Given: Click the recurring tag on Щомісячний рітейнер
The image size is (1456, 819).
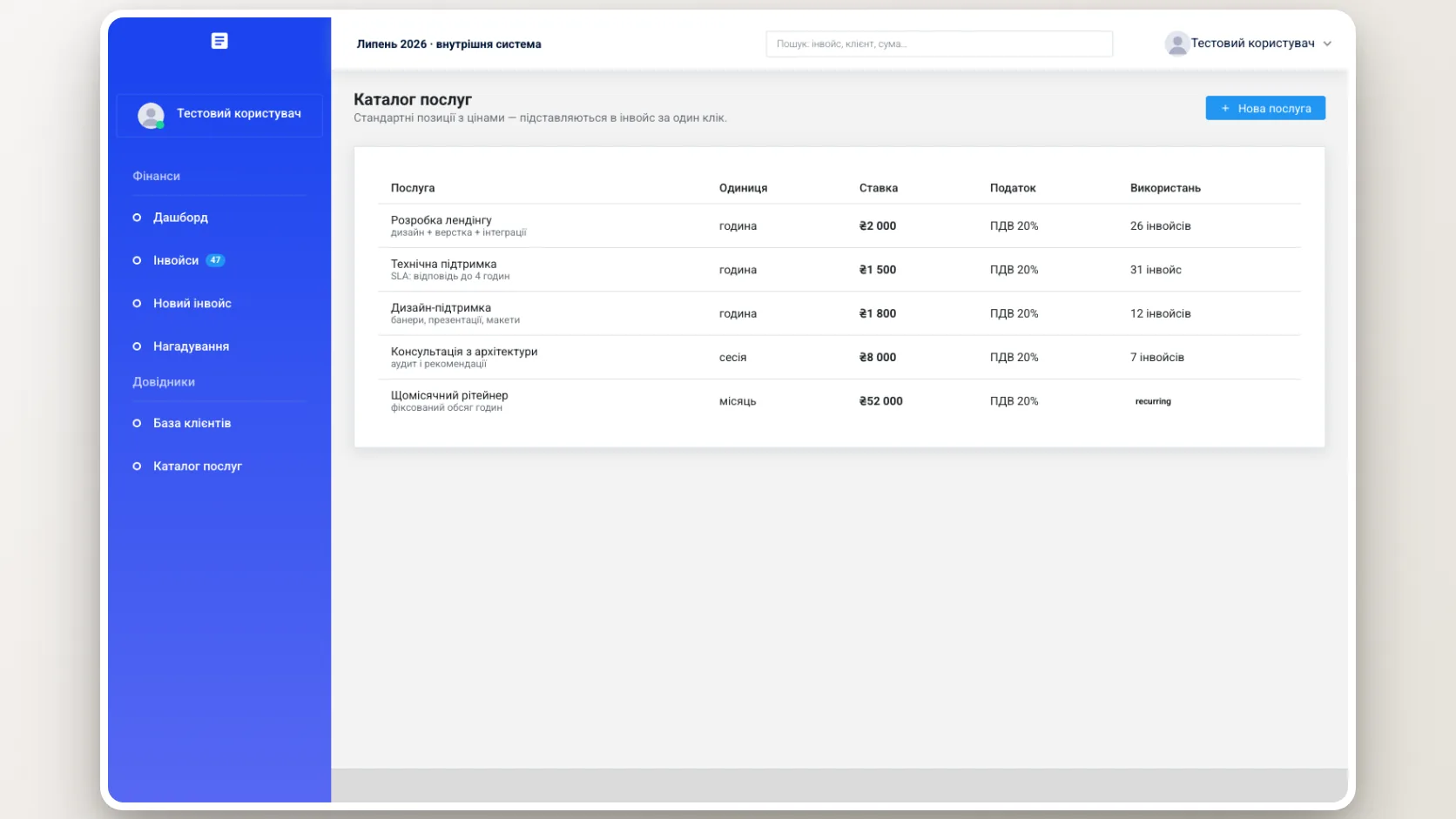Looking at the screenshot, I should tap(1153, 401).
